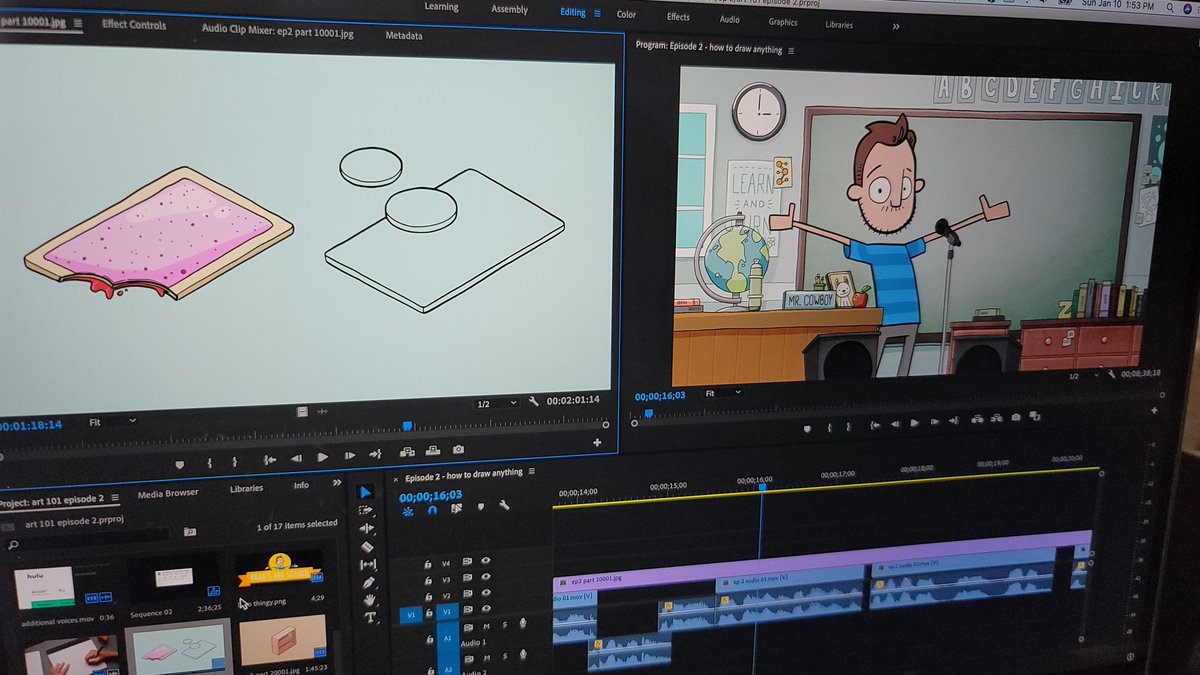Open Editing workspace menu icon
The height and width of the screenshot is (675, 1200).
(x=598, y=13)
